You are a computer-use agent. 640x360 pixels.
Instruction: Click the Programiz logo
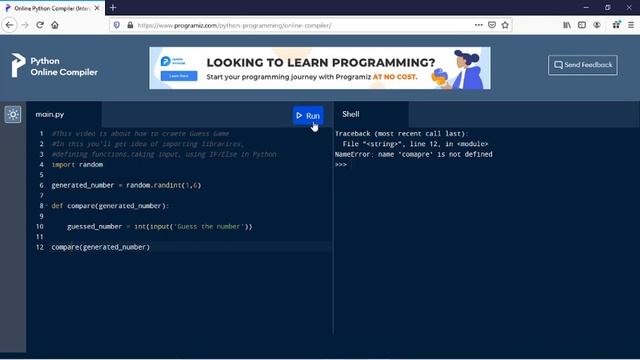pyautogui.click(x=18, y=65)
